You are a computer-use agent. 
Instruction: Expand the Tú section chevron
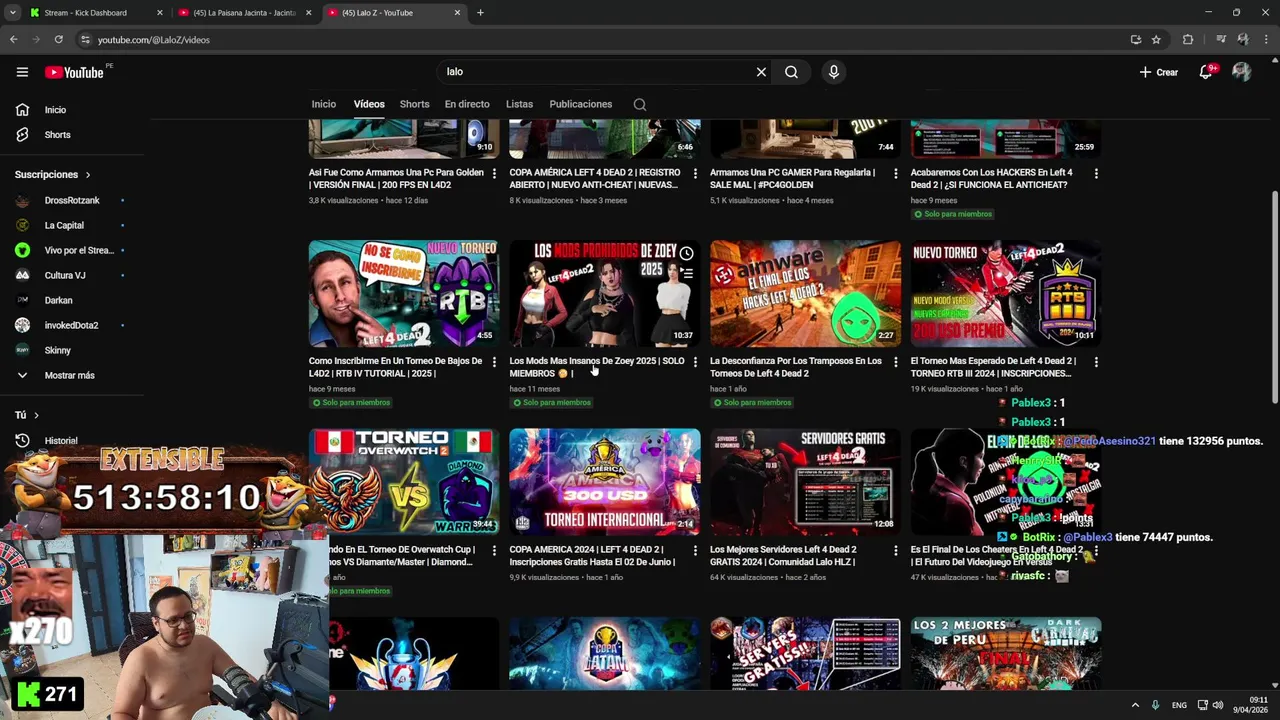36,415
